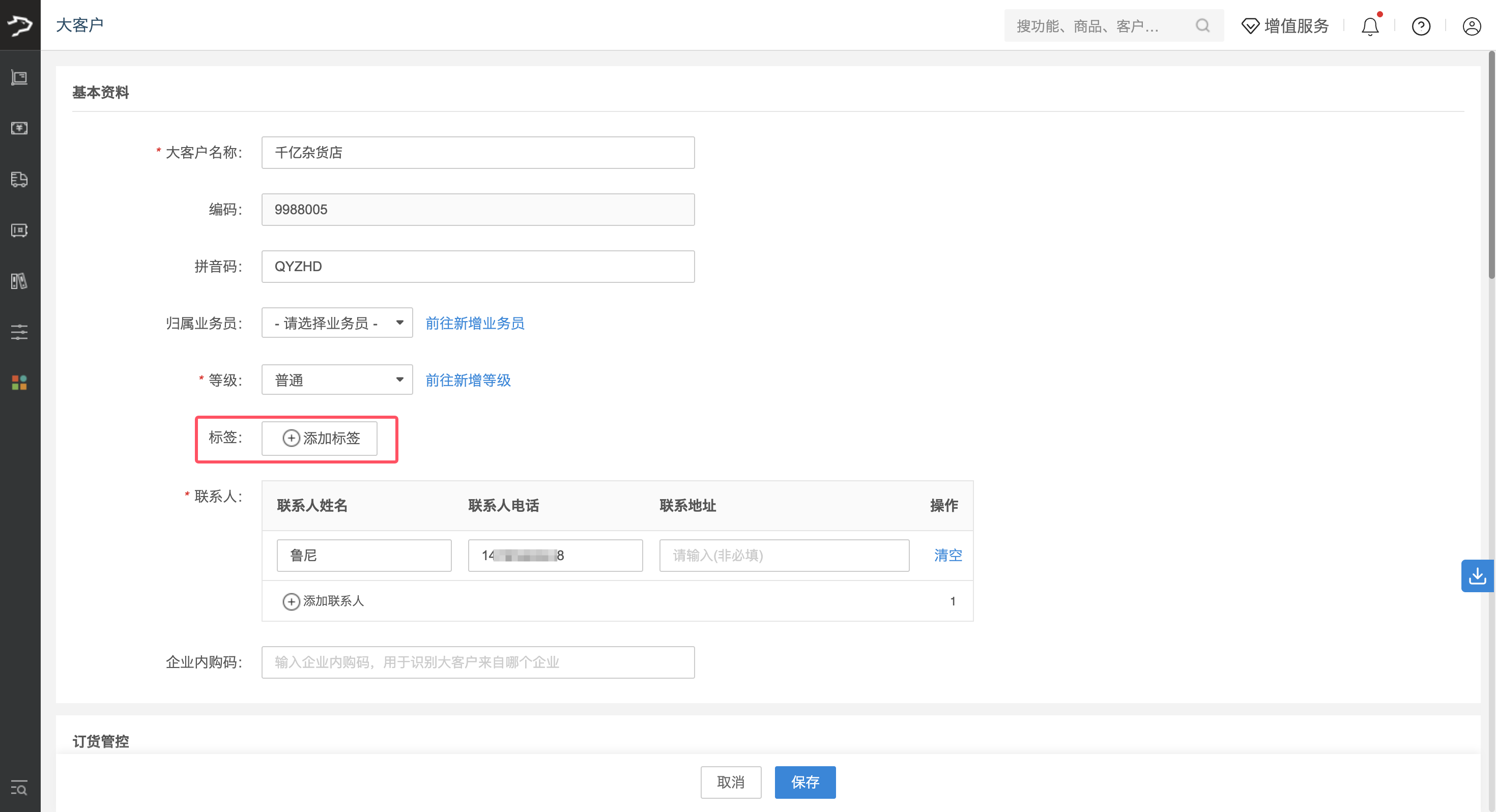The height and width of the screenshot is (812, 1496).
Task: Open the 前往新增业务员 link
Action: tap(474, 324)
